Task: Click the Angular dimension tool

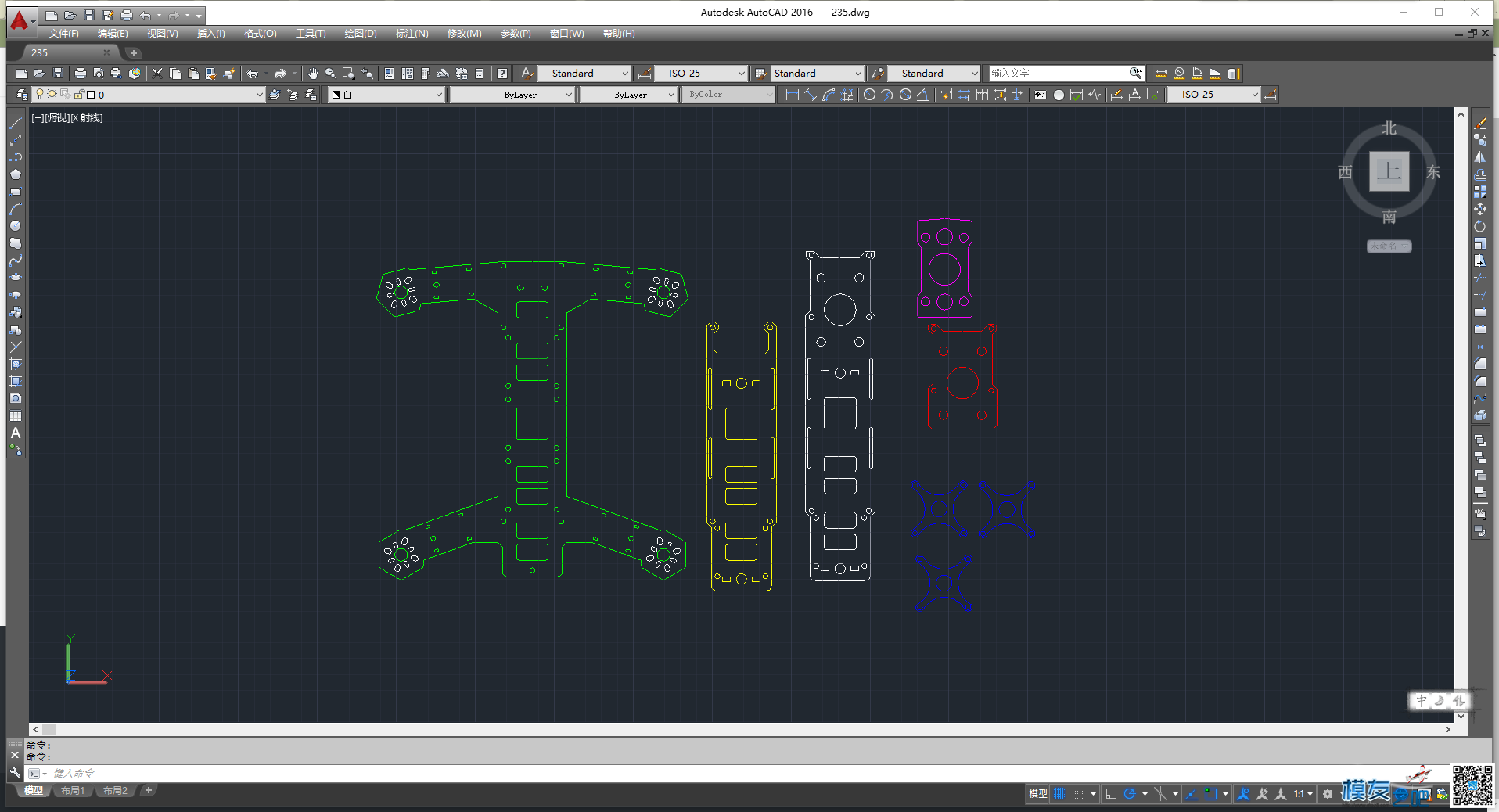Action: click(x=923, y=95)
